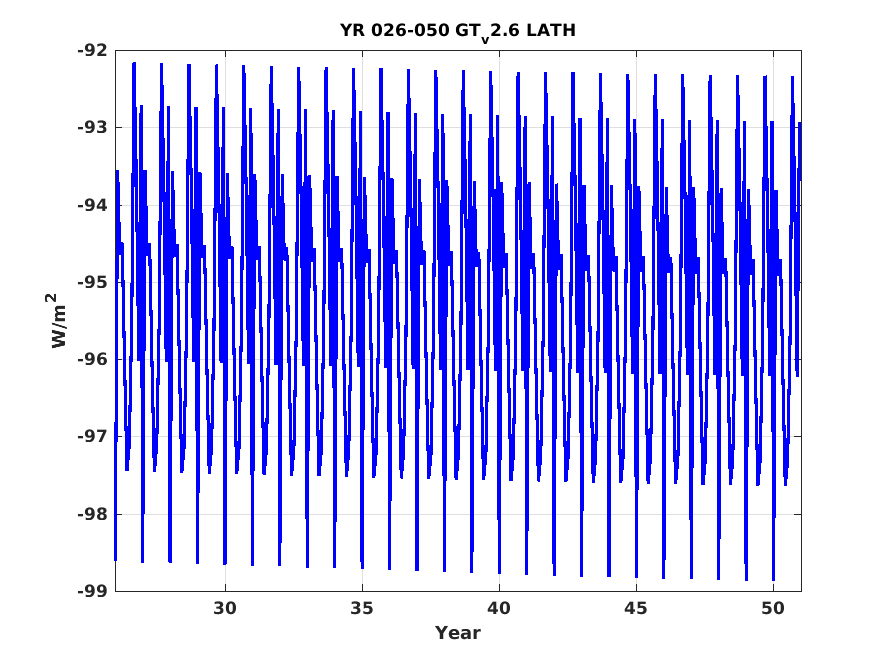Image resolution: width=884 pixels, height=663 pixels.
Task: Click the 'W/m2' y-axis label
Action: (x=56, y=321)
